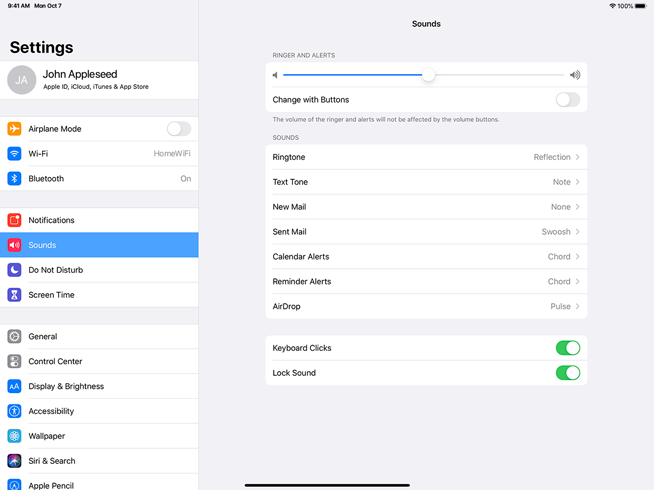The image size is (654, 490).
Task: Tap the AirDrop label
Action: 286,307
